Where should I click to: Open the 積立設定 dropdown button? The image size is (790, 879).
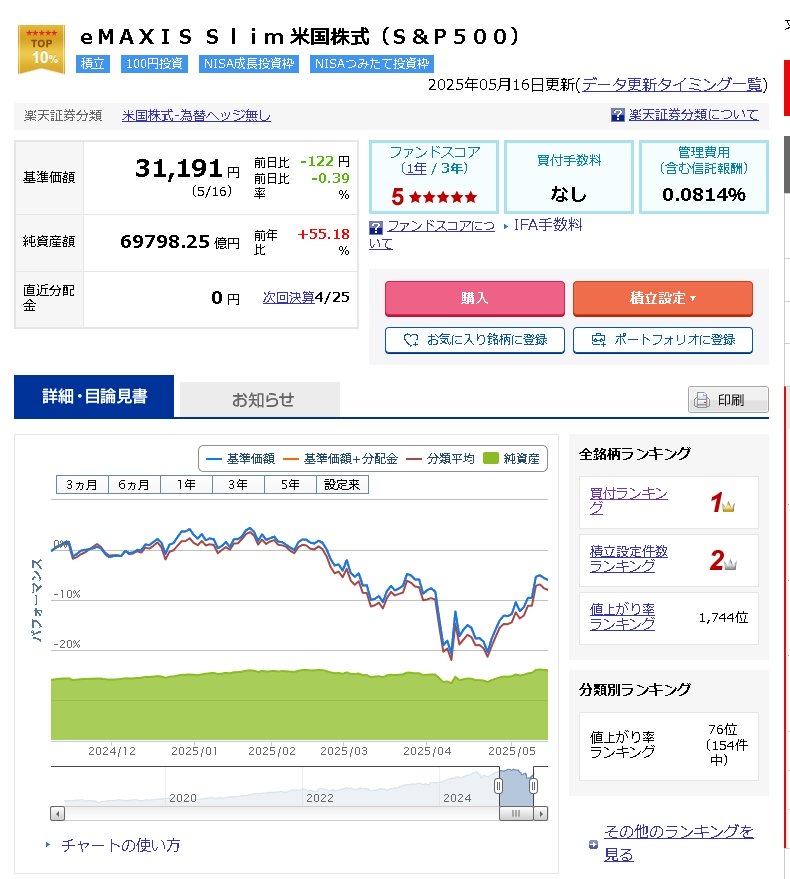pos(663,298)
